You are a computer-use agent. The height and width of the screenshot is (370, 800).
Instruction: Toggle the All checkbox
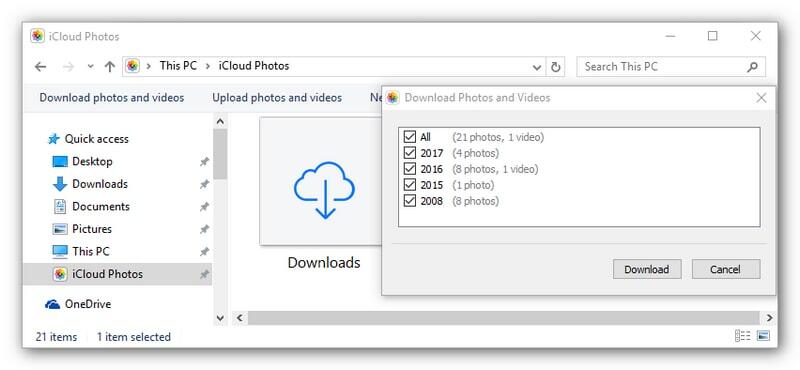tap(410, 137)
